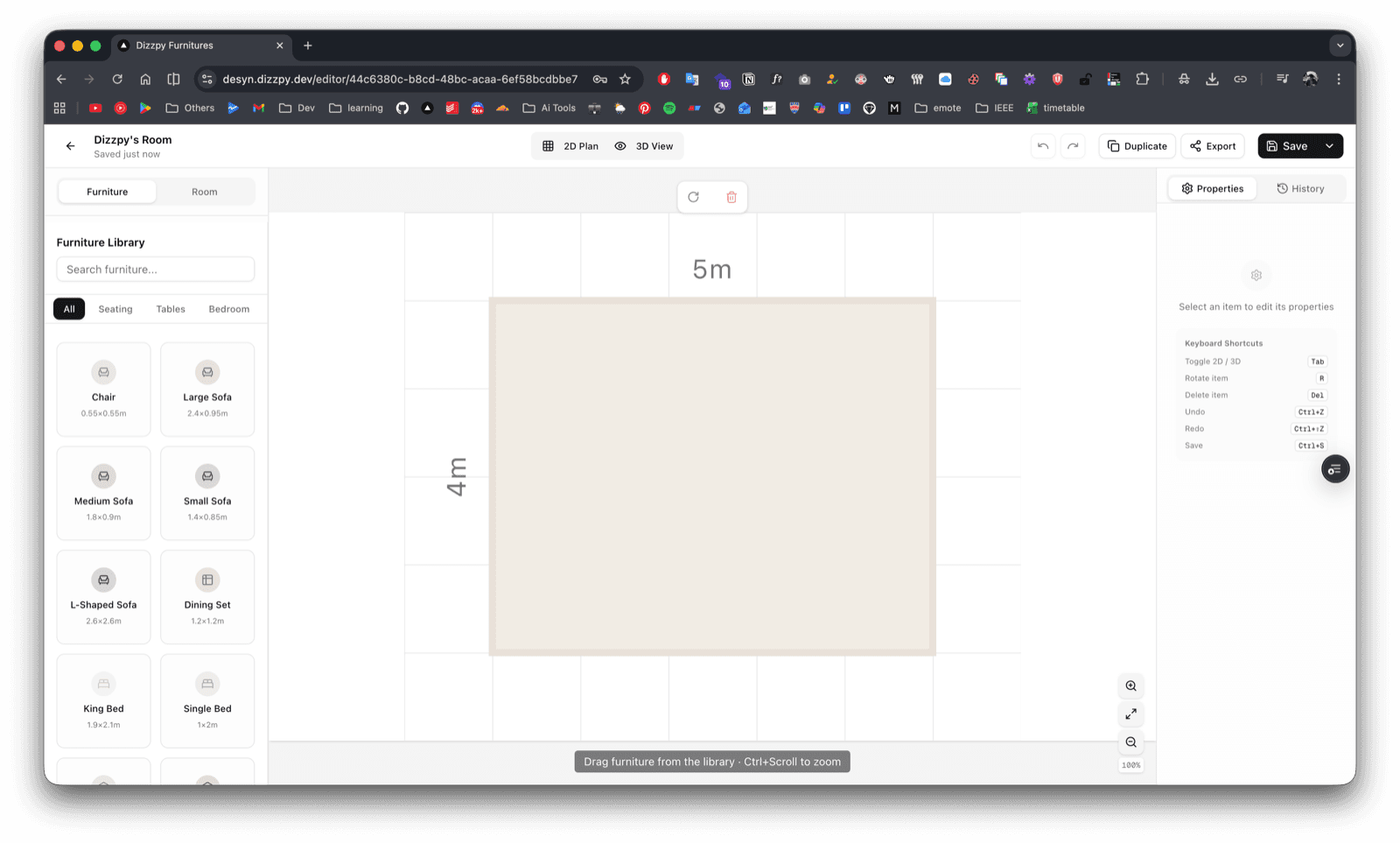Open the YouTube bookmark icon

tap(95, 108)
